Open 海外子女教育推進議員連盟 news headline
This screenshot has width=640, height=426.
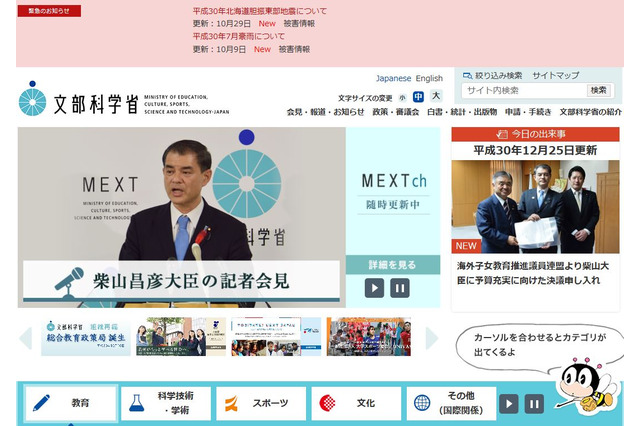[533, 273]
